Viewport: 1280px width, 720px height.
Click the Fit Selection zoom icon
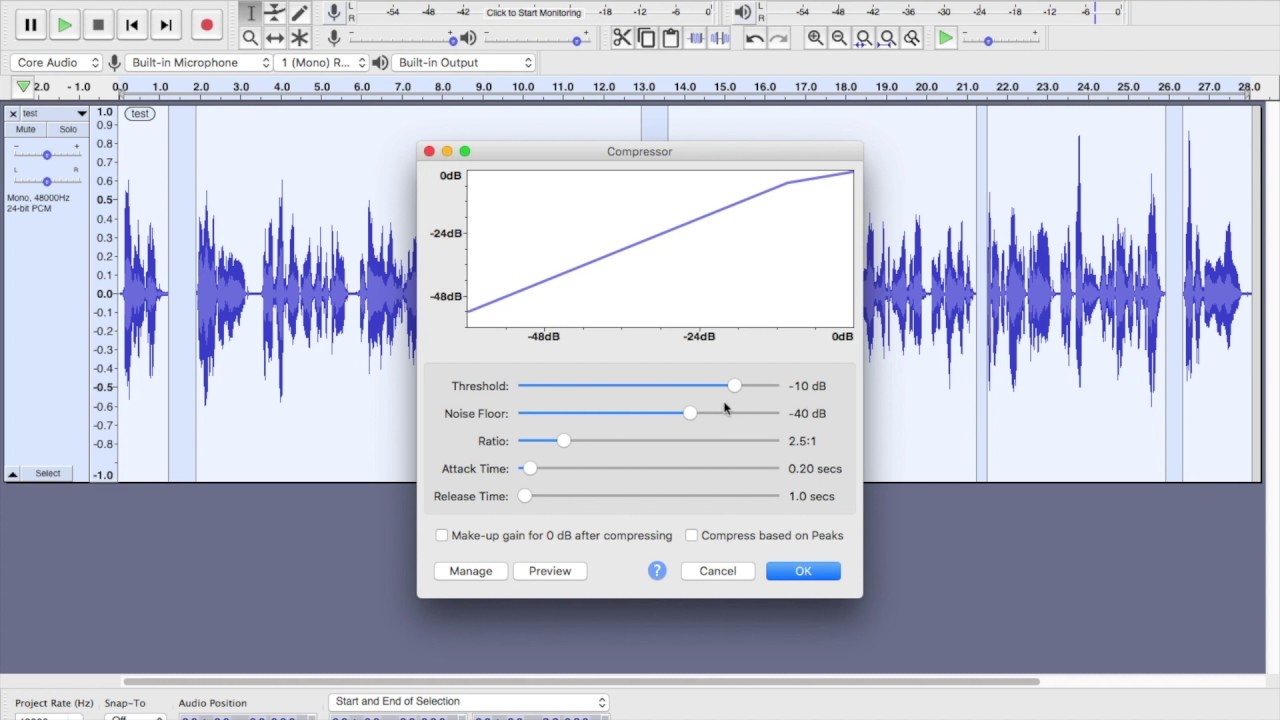click(863, 38)
